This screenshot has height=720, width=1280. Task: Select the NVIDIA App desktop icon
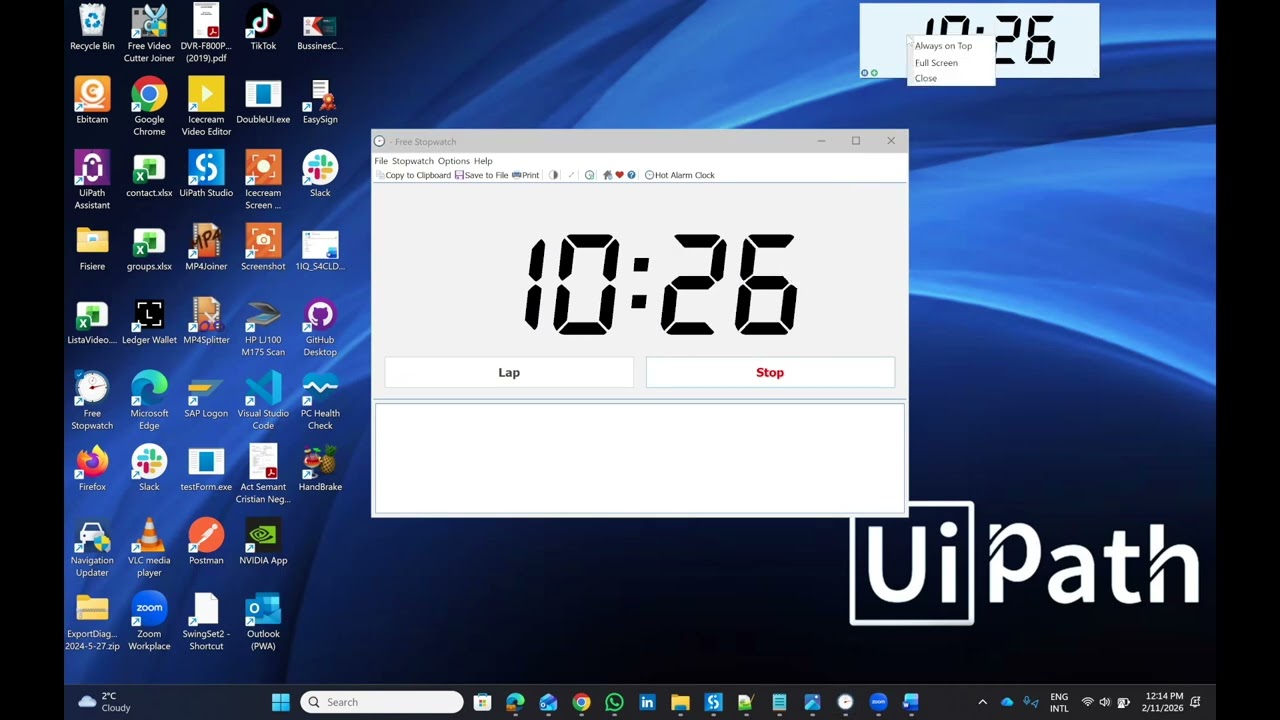263,542
